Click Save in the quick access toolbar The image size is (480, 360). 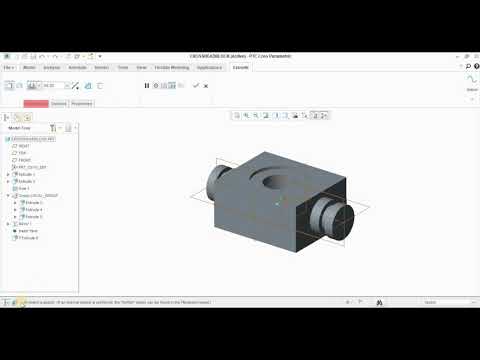click(x=33, y=56)
